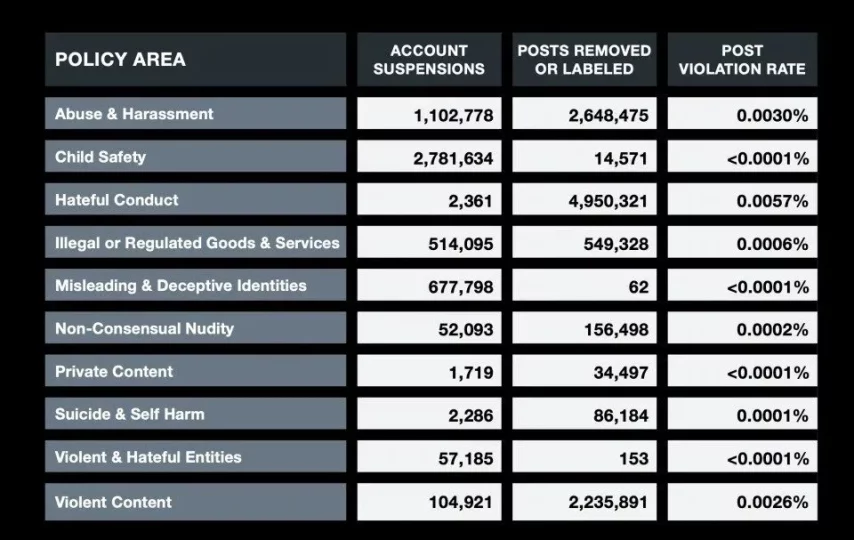This screenshot has height=540, width=854.
Task: Select Illegal or Regulated Goods & Services row
Action: coord(196,243)
